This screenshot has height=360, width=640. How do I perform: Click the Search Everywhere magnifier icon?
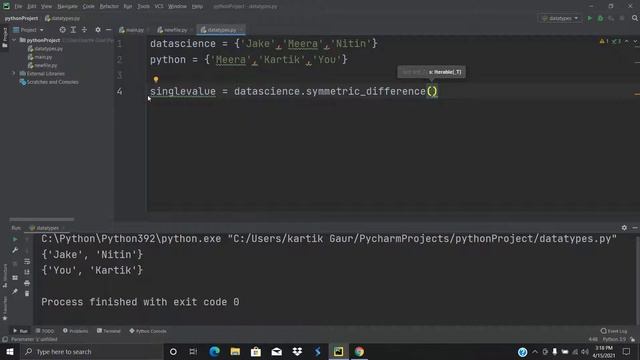[635, 18]
